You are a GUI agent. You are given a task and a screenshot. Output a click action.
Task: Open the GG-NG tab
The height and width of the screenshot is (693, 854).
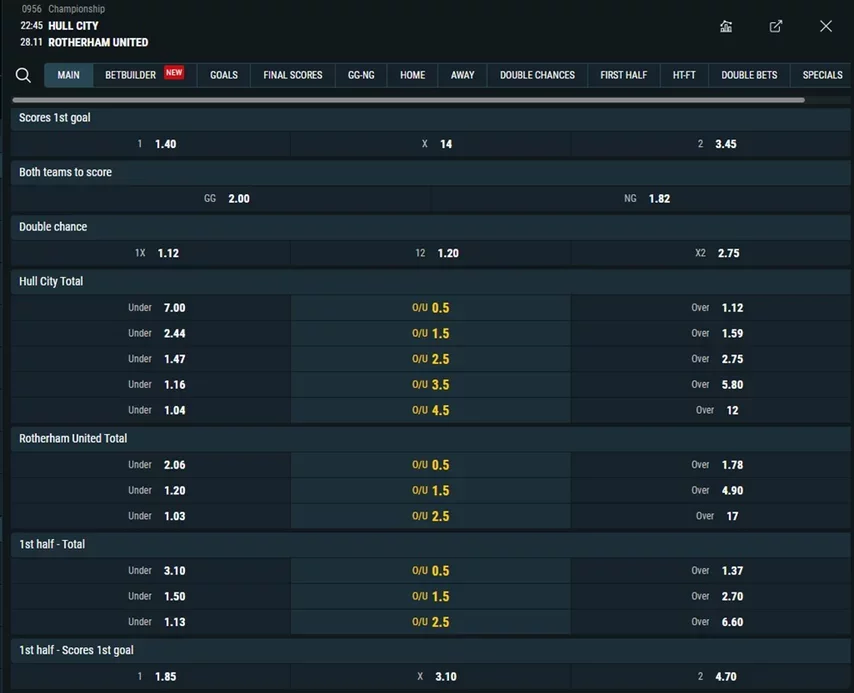coord(361,75)
